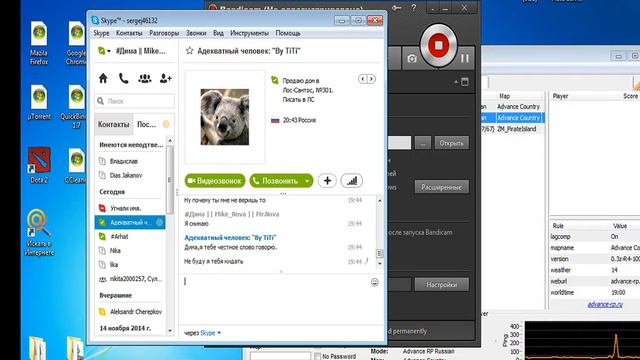Open group chat nikita2000257
Viewport: 640px width, 360px height.
[x=131, y=279]
